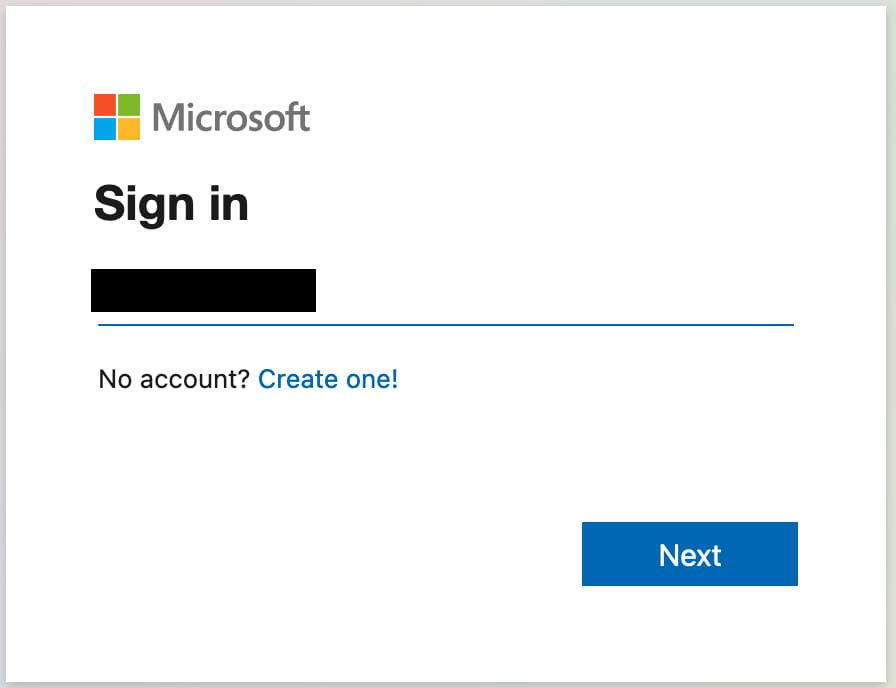Screen dimensions: 896x688
Task: Click the Microsoft wordmark text
Action: (231, 118)
